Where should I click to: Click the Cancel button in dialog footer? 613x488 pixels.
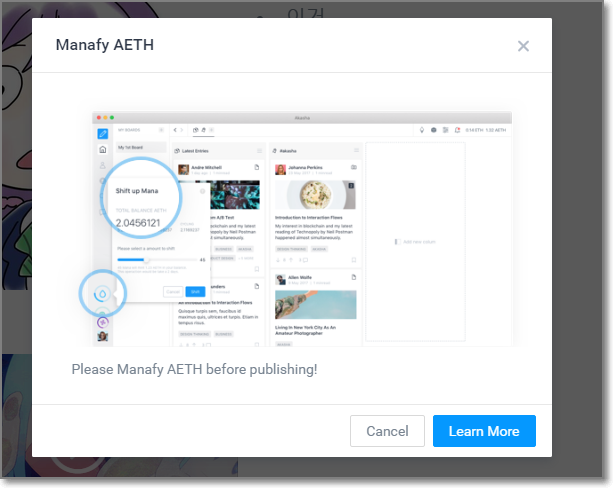387,431
